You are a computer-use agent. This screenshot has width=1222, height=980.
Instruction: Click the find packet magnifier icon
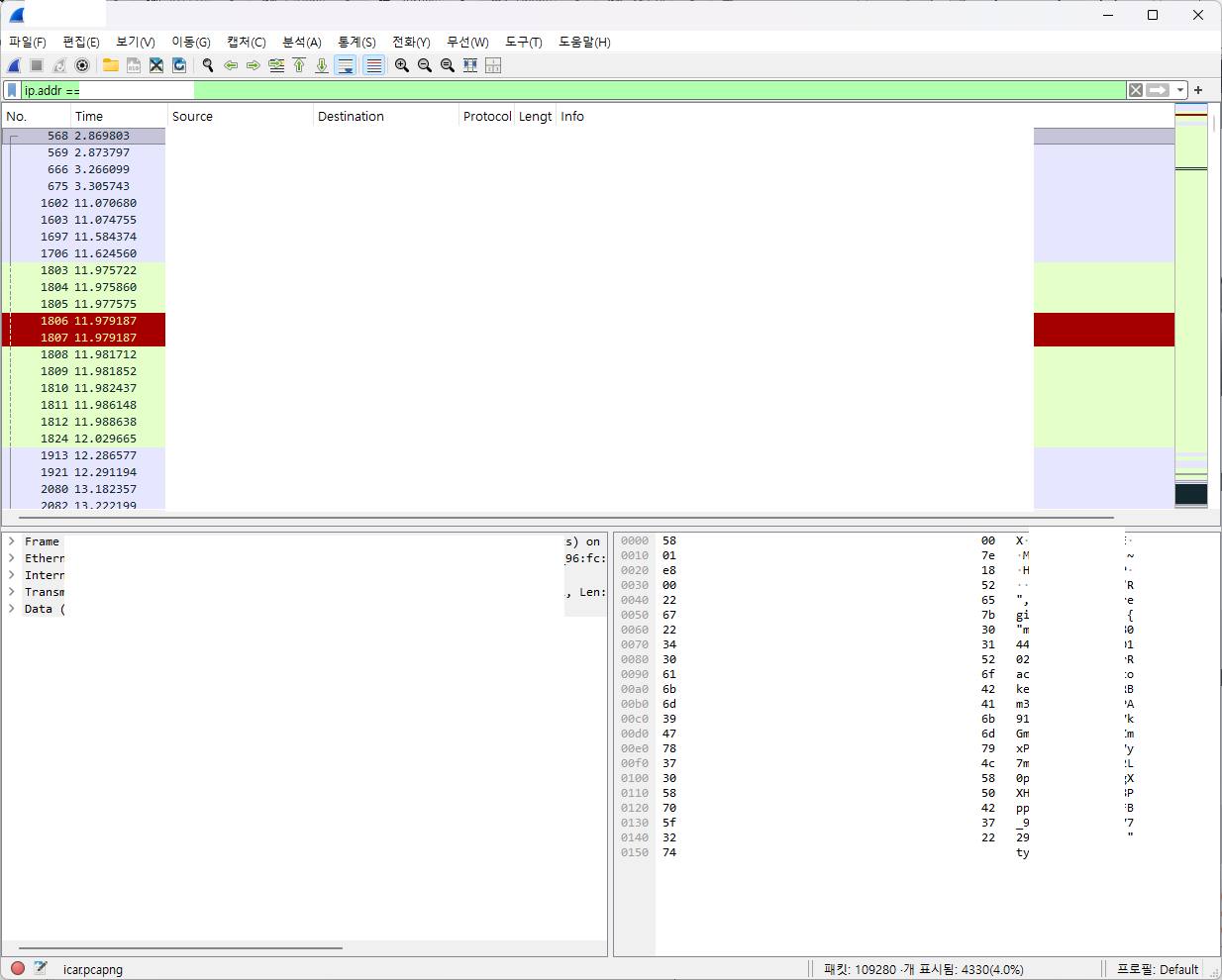coord(208,65)
